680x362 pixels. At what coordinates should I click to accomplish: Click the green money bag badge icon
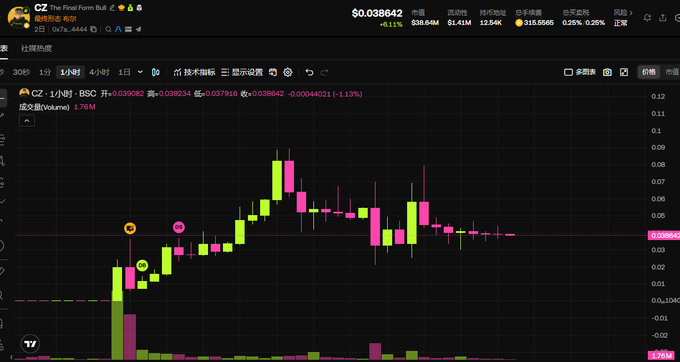130,8
